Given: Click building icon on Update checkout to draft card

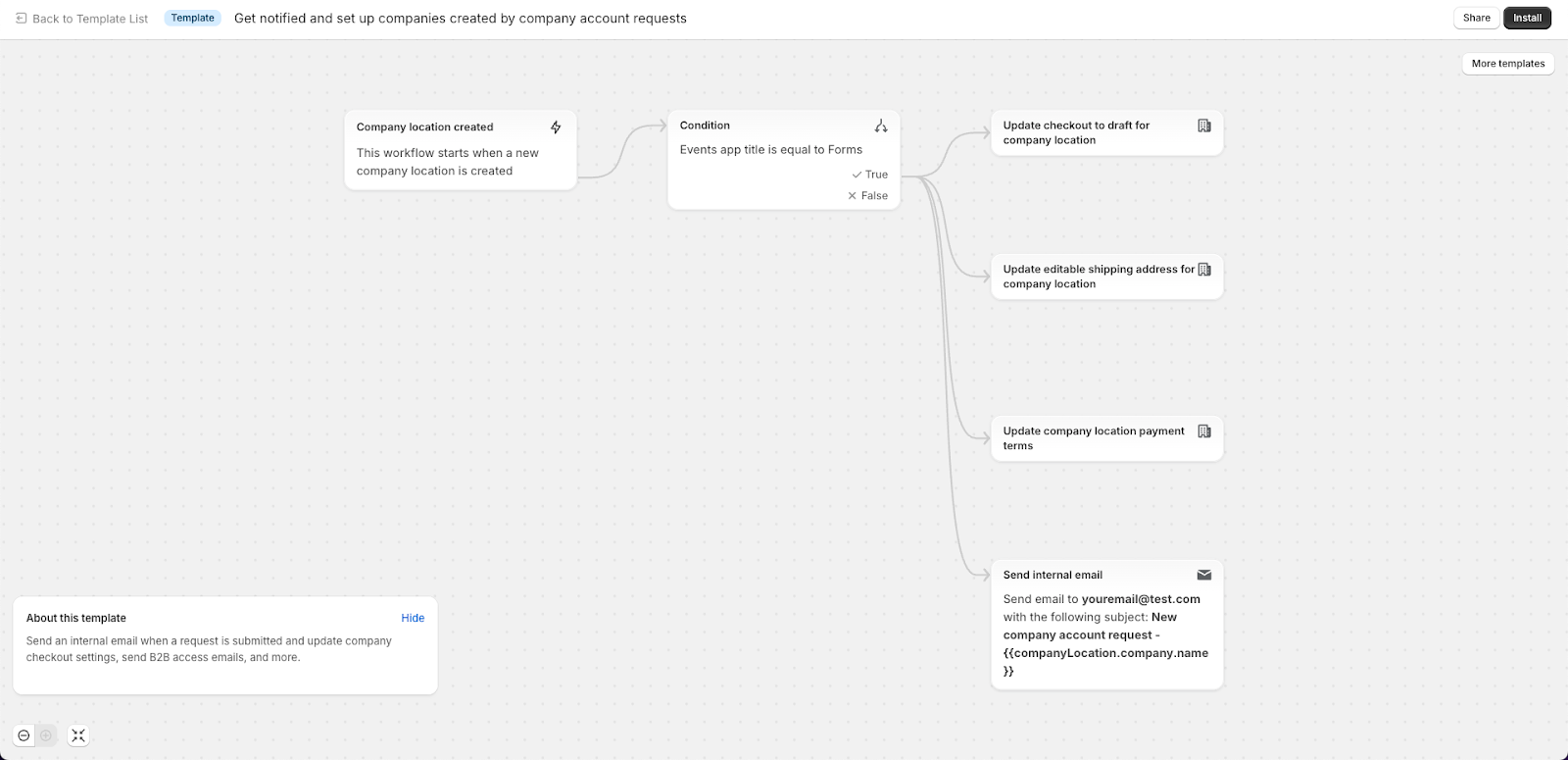Looking at the screenshot, I should pyautogui.click(x=1204, y=126).
